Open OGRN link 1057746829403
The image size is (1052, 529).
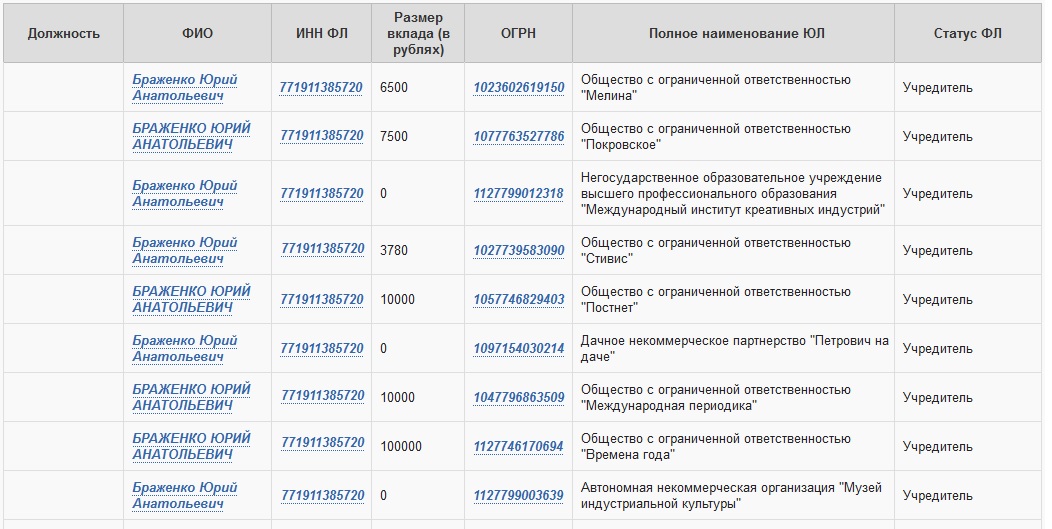(518, 300)
